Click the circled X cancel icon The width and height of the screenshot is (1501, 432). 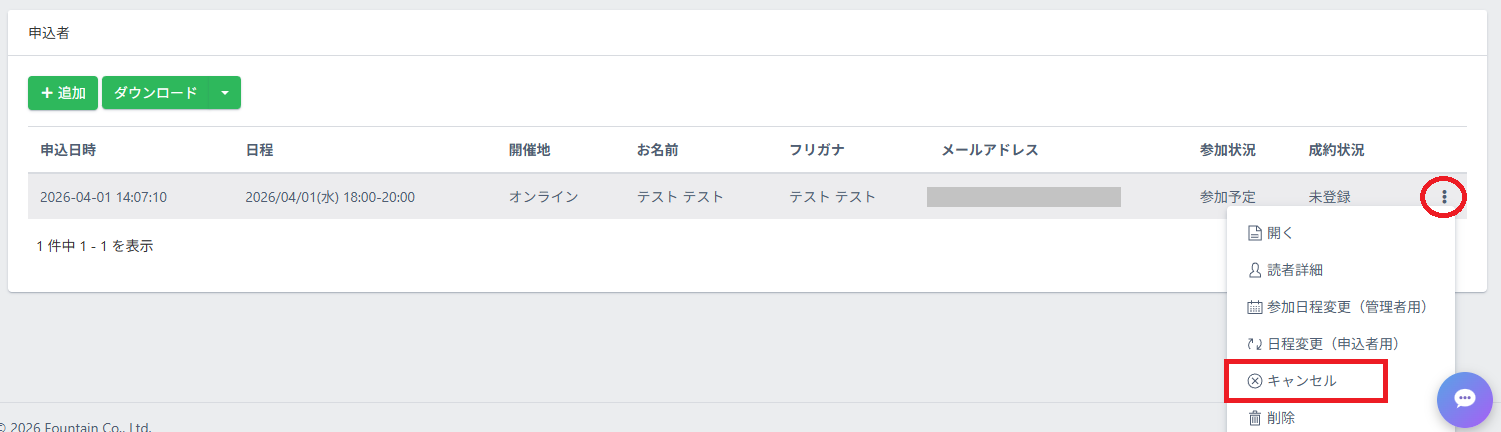click(1255, 381)
